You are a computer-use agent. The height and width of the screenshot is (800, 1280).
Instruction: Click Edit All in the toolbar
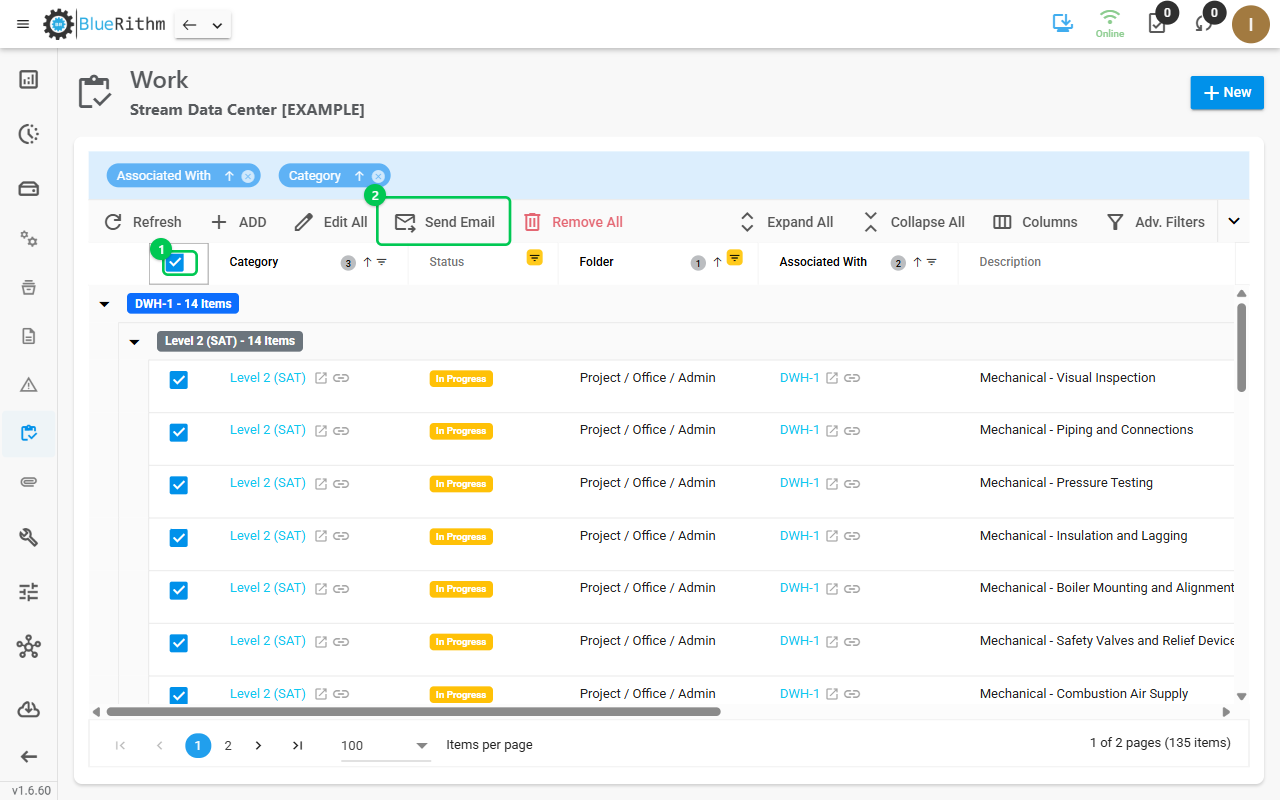331,222
